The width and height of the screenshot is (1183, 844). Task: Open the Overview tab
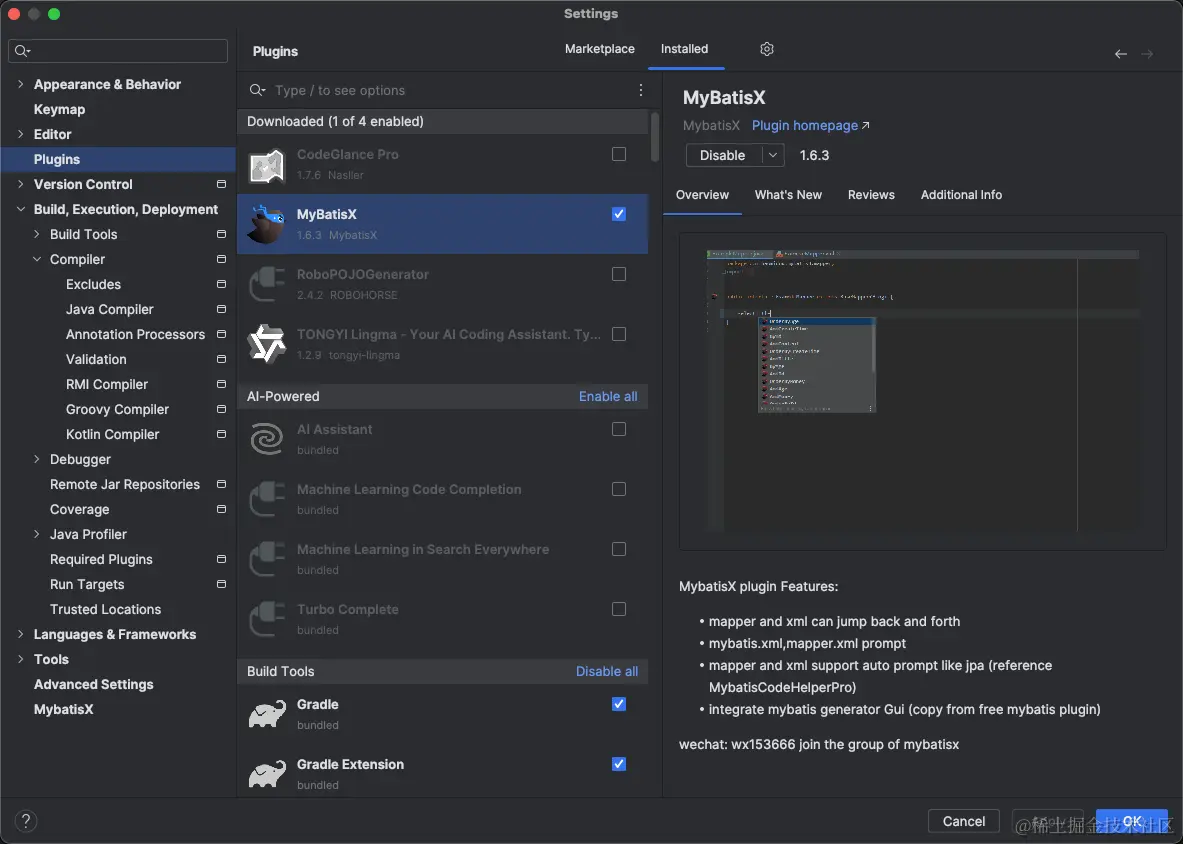tap(702, 195)
